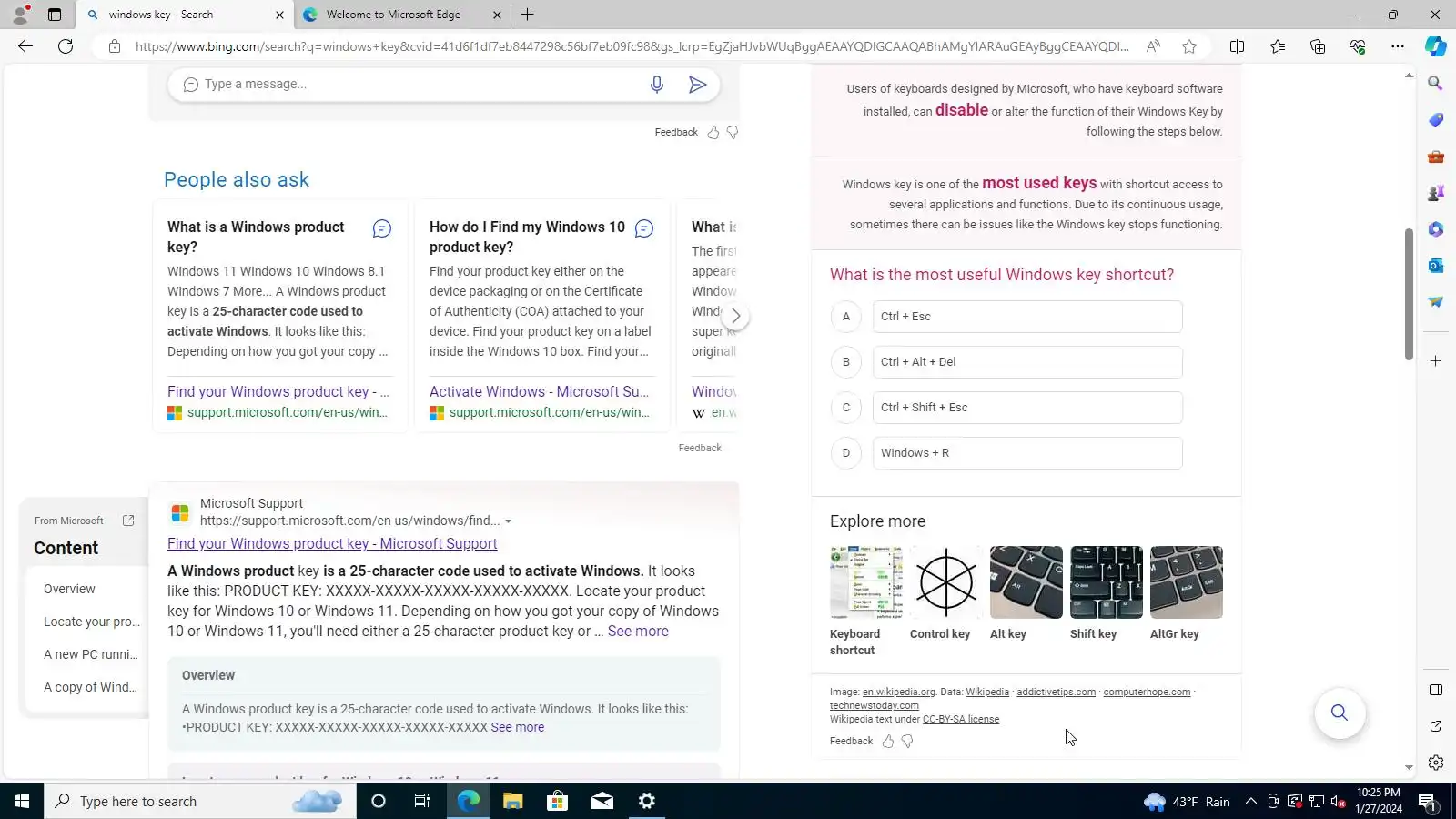Dislike the Windows key knowledge panel
The height and width of the screenshot is (819, 1456).
[907, 742]
